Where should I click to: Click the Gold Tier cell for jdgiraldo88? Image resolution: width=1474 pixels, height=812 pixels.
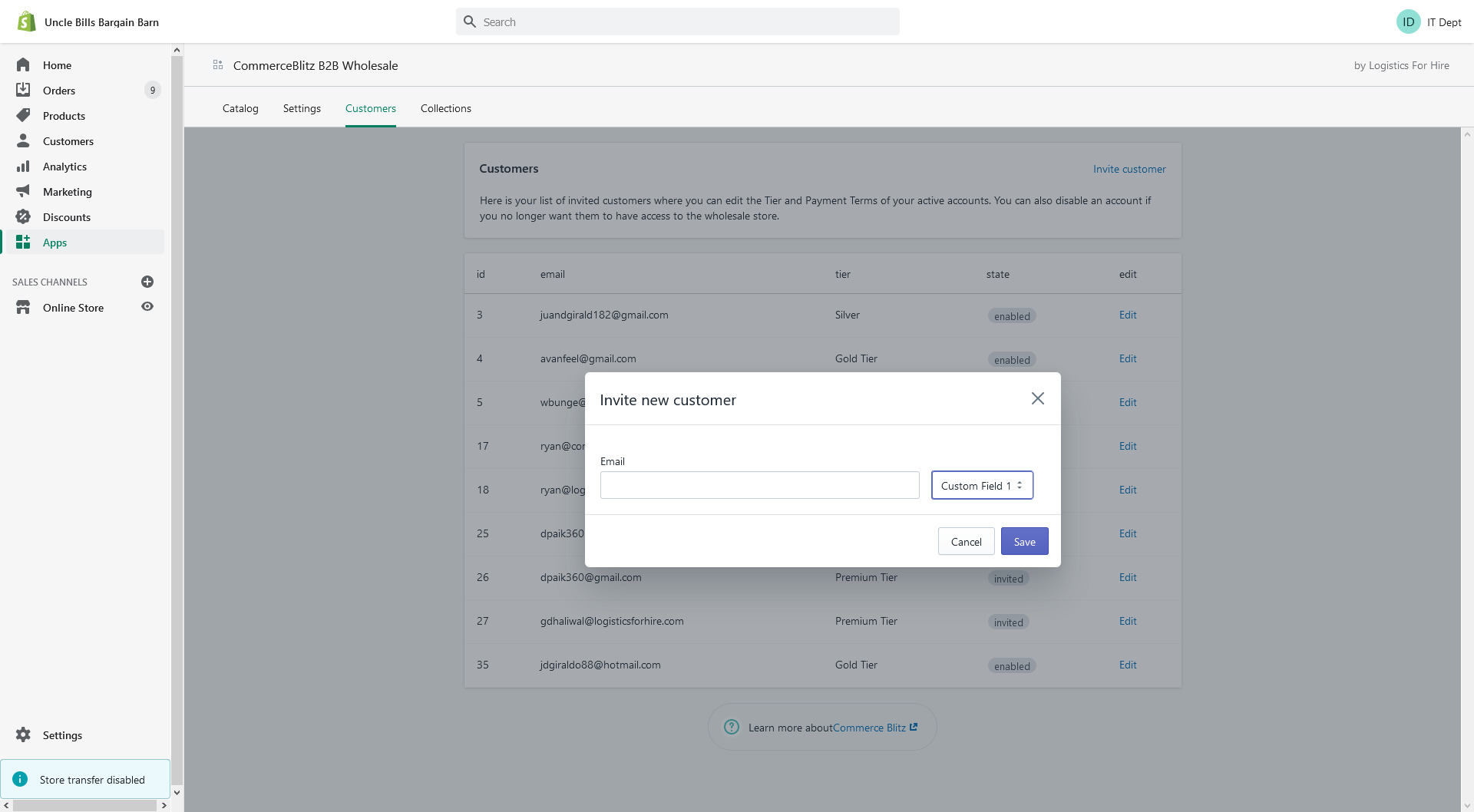(x=856, y=665)
